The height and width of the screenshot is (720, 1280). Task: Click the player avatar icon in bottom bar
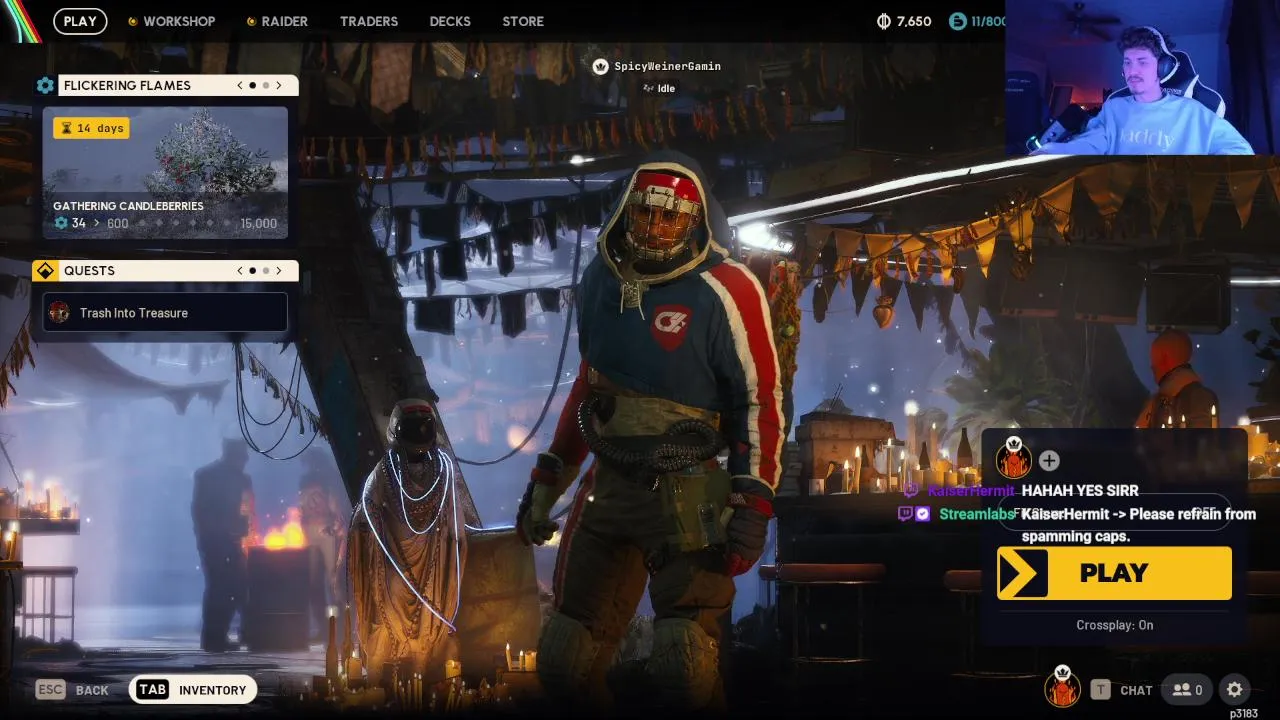click(x=1062, y=688)
